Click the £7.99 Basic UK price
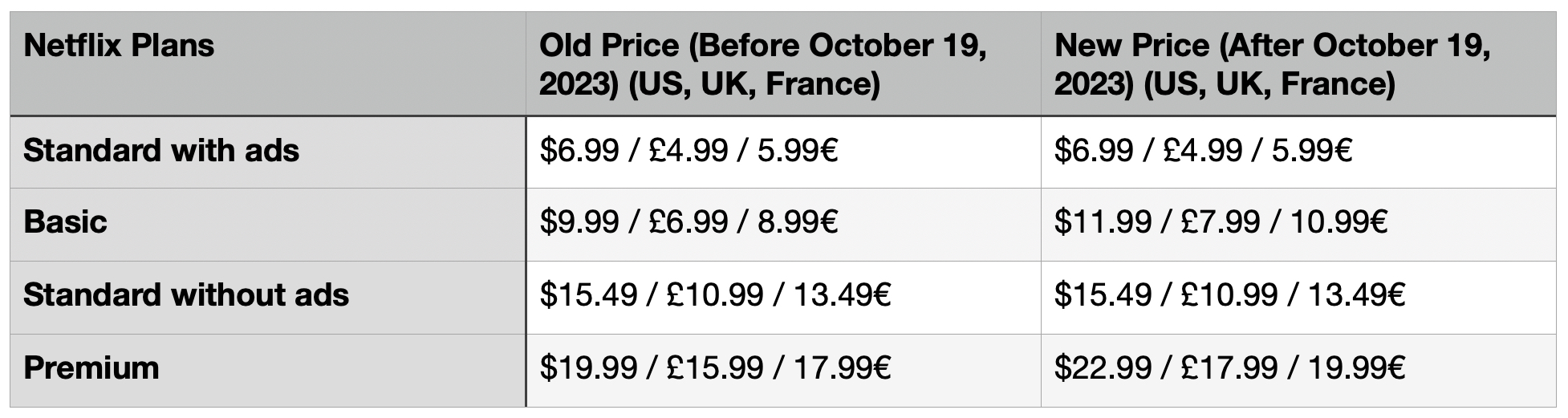Screen dimensions: 1568x418 coord(1221,222)
